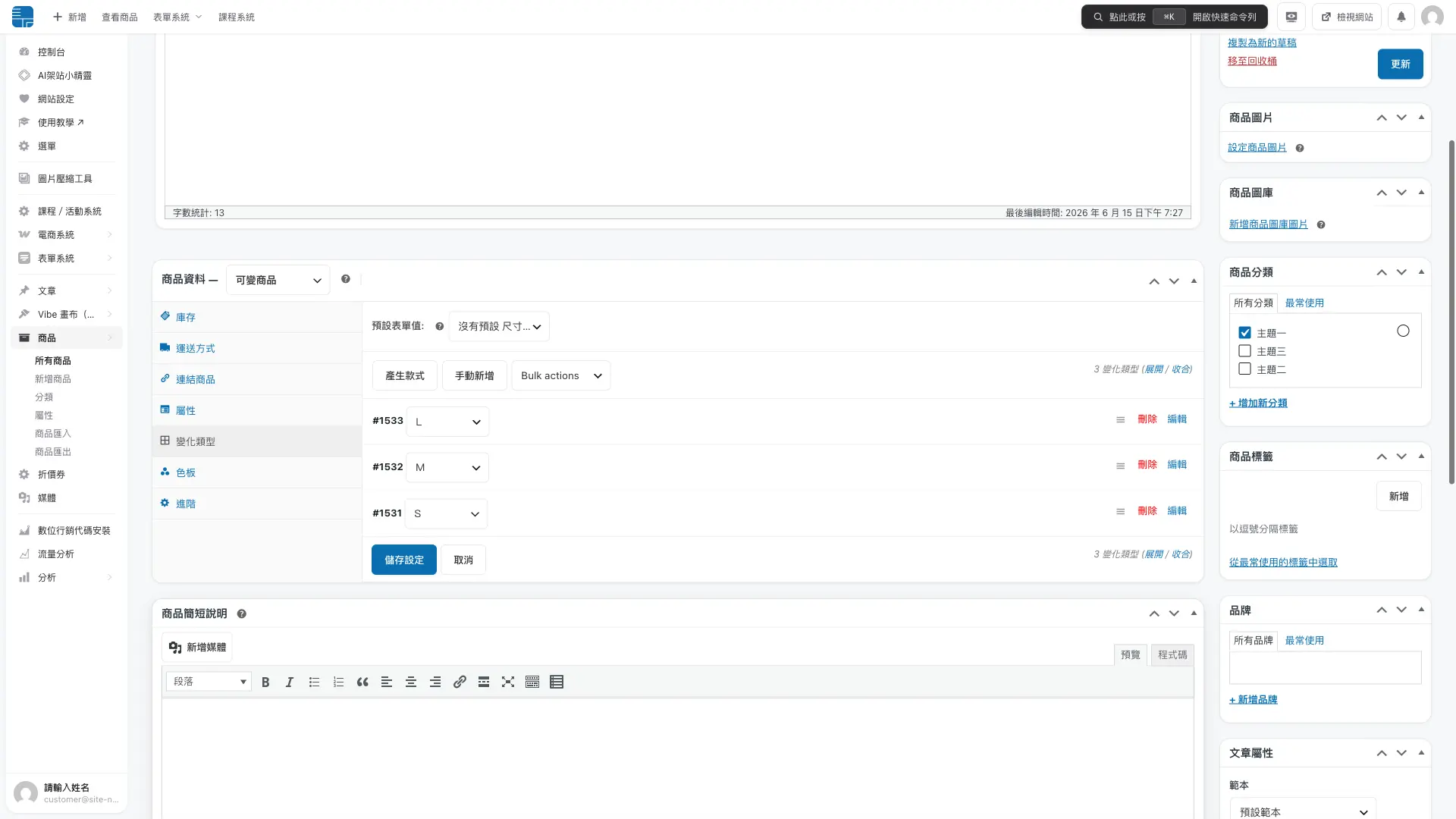Screen dimensions: 1456x819
Task: Click help icon next to 商品簡短說明
Action: point(242,613)
